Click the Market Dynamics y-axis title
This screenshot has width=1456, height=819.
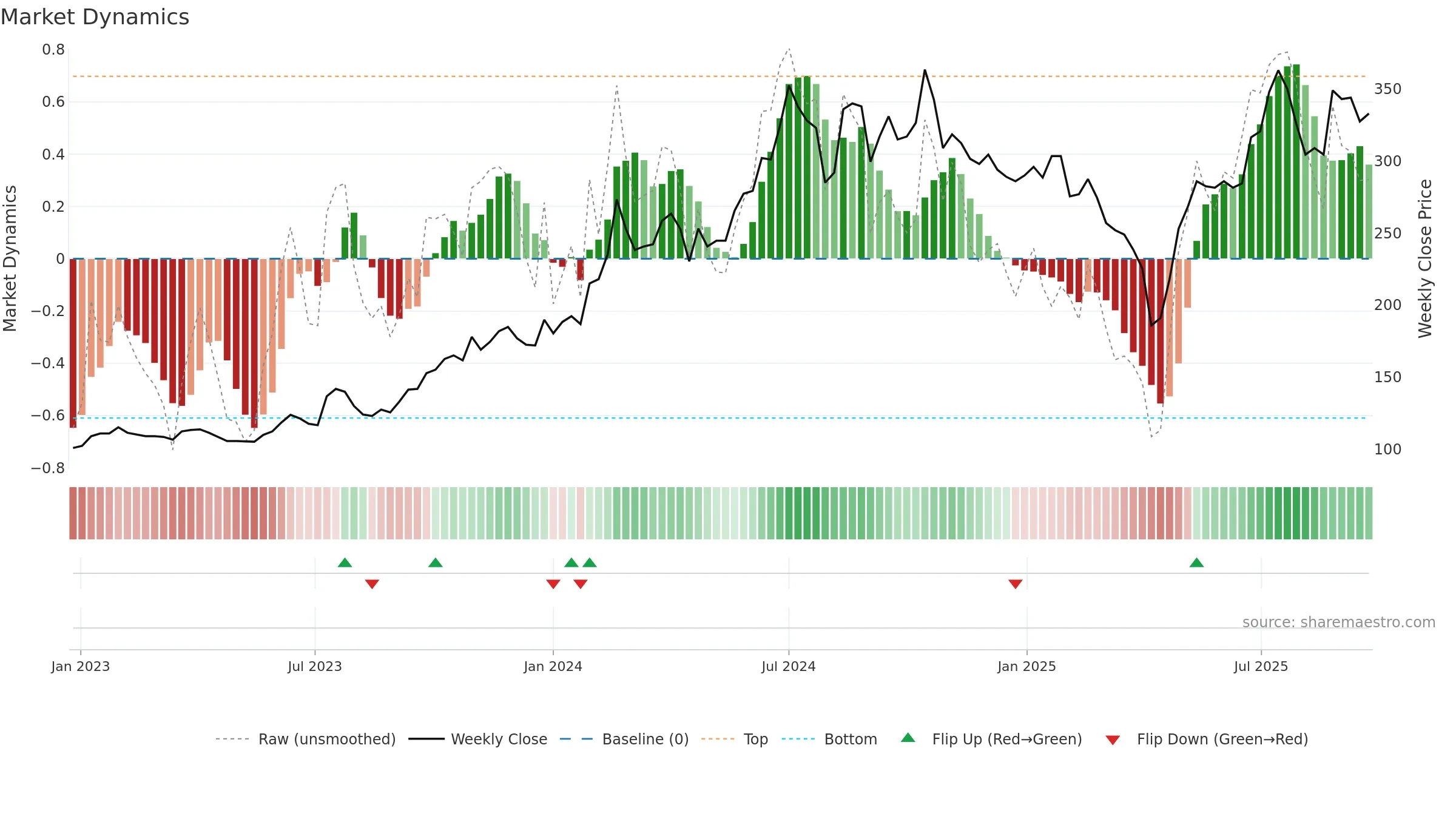tap(10, 258)
